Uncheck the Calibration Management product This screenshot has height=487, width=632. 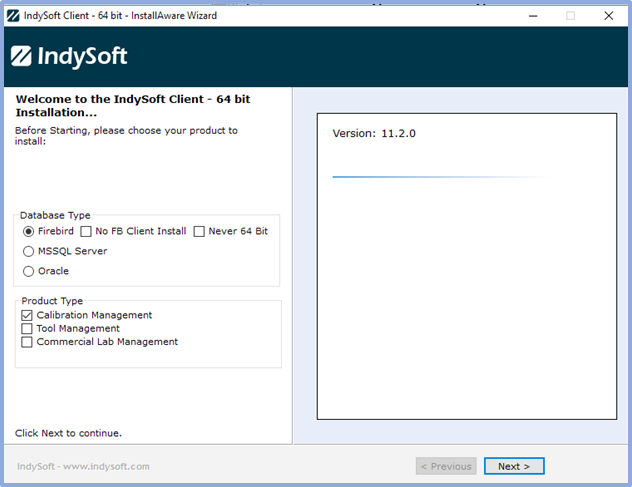tap(27, 315)
